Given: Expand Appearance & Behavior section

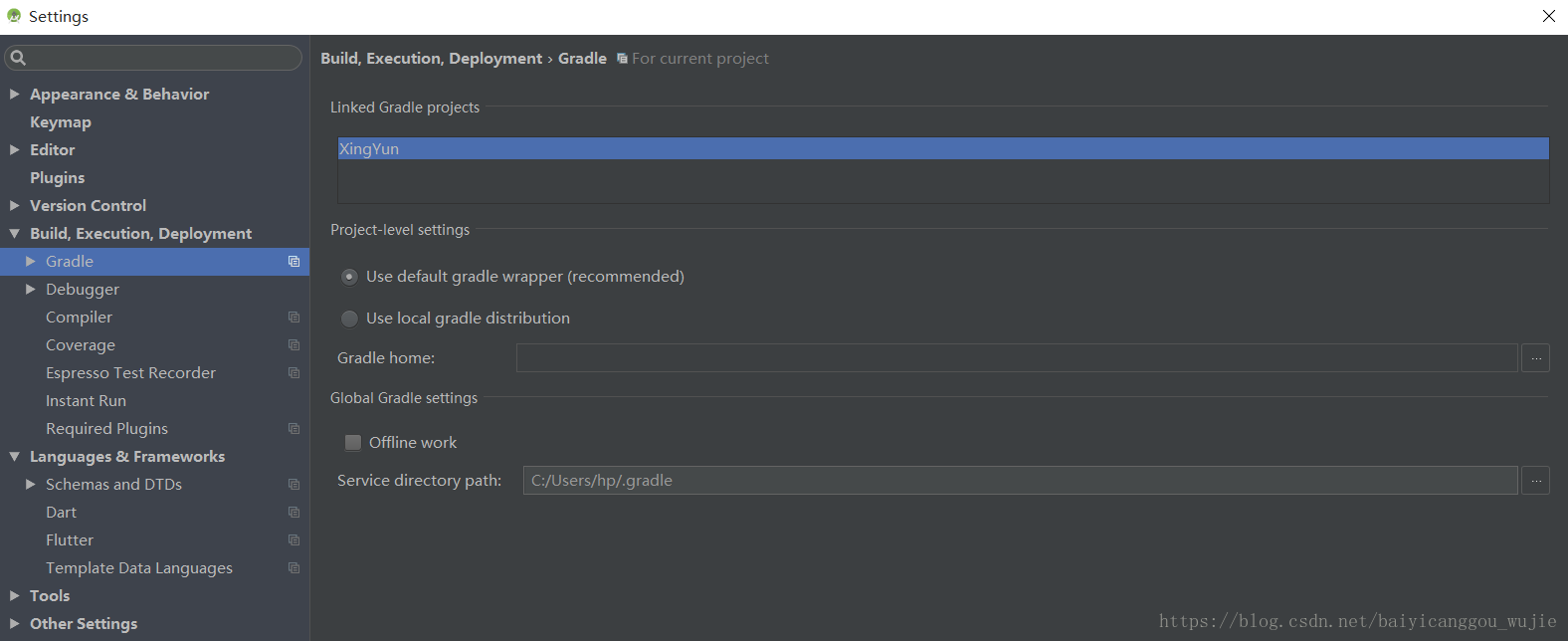Looking at the screenshot, I should coord(14,94).
